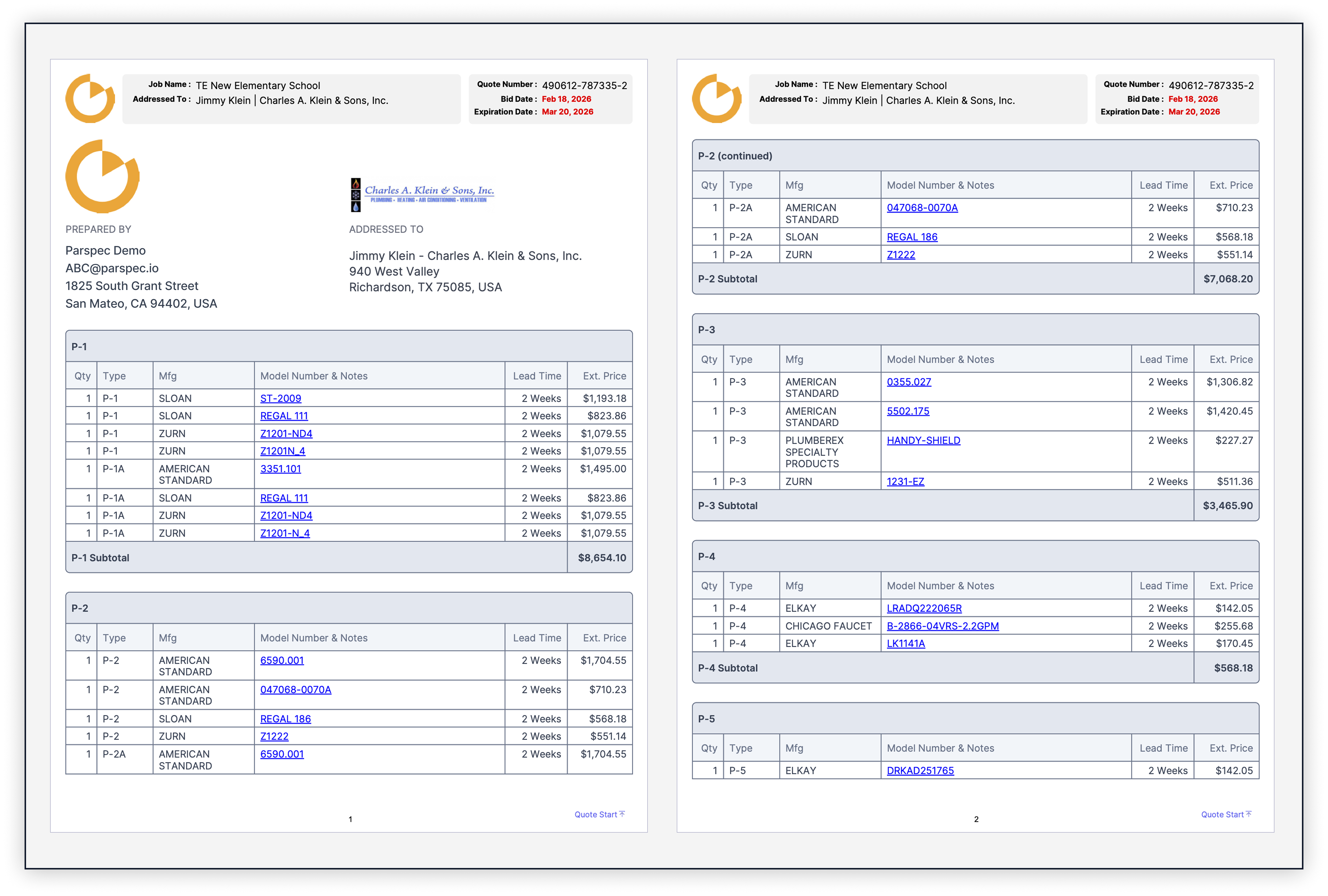Click the HANDY-SHIELD price $227.27
This screenshot has width=1328, height=896.
coord(1234,441)
